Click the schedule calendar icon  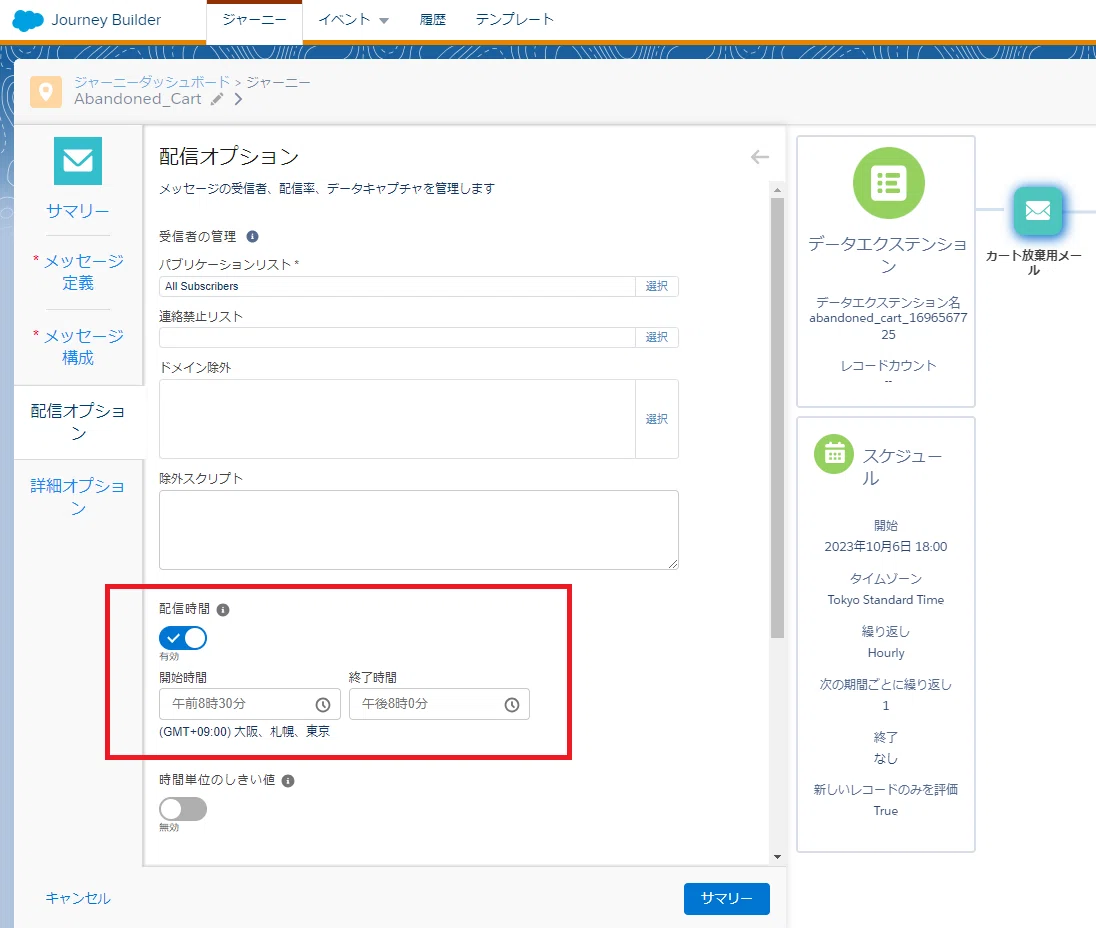834,454
